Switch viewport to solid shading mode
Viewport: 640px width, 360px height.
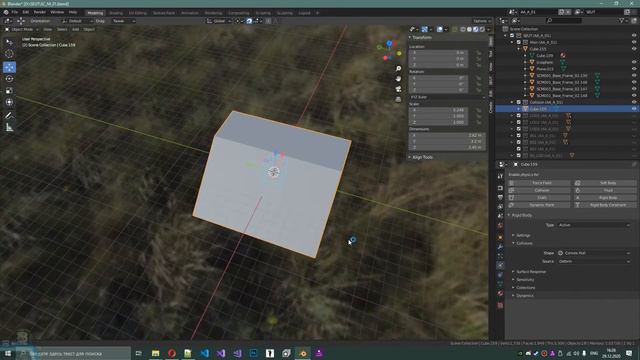pos(469,29)
